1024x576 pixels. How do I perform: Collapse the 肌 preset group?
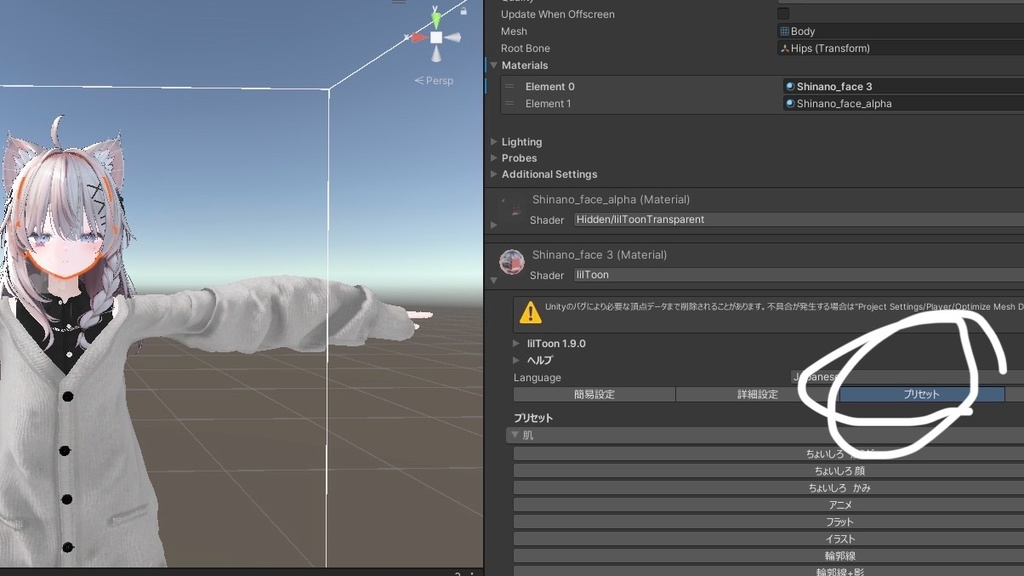pyautogui.click(x=515, y=435)
